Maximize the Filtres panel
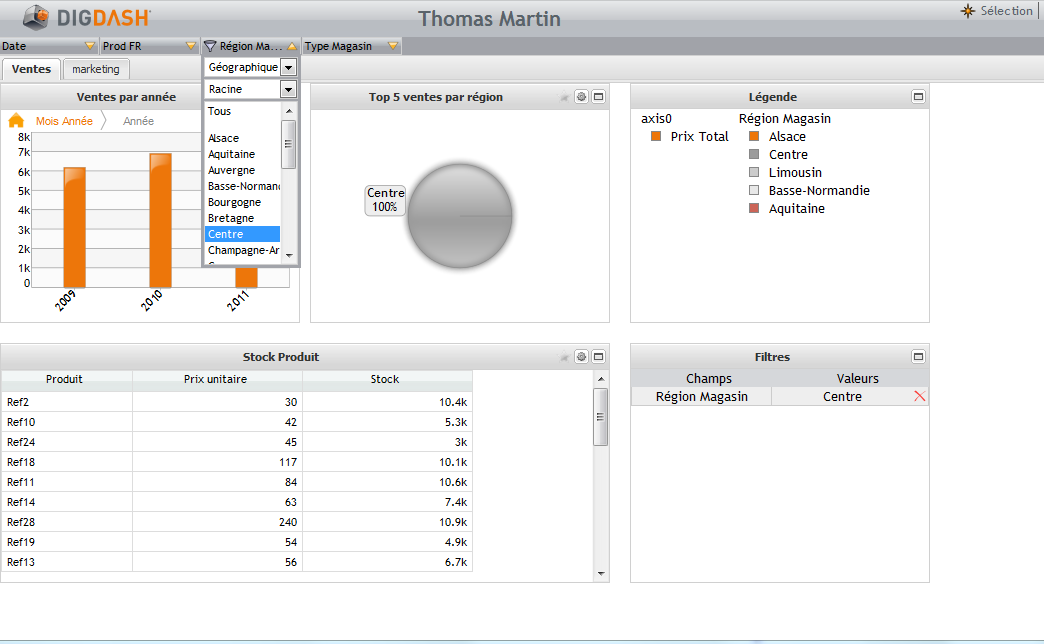This screenshot has width=1044, height=644. [x=918, y=357]
